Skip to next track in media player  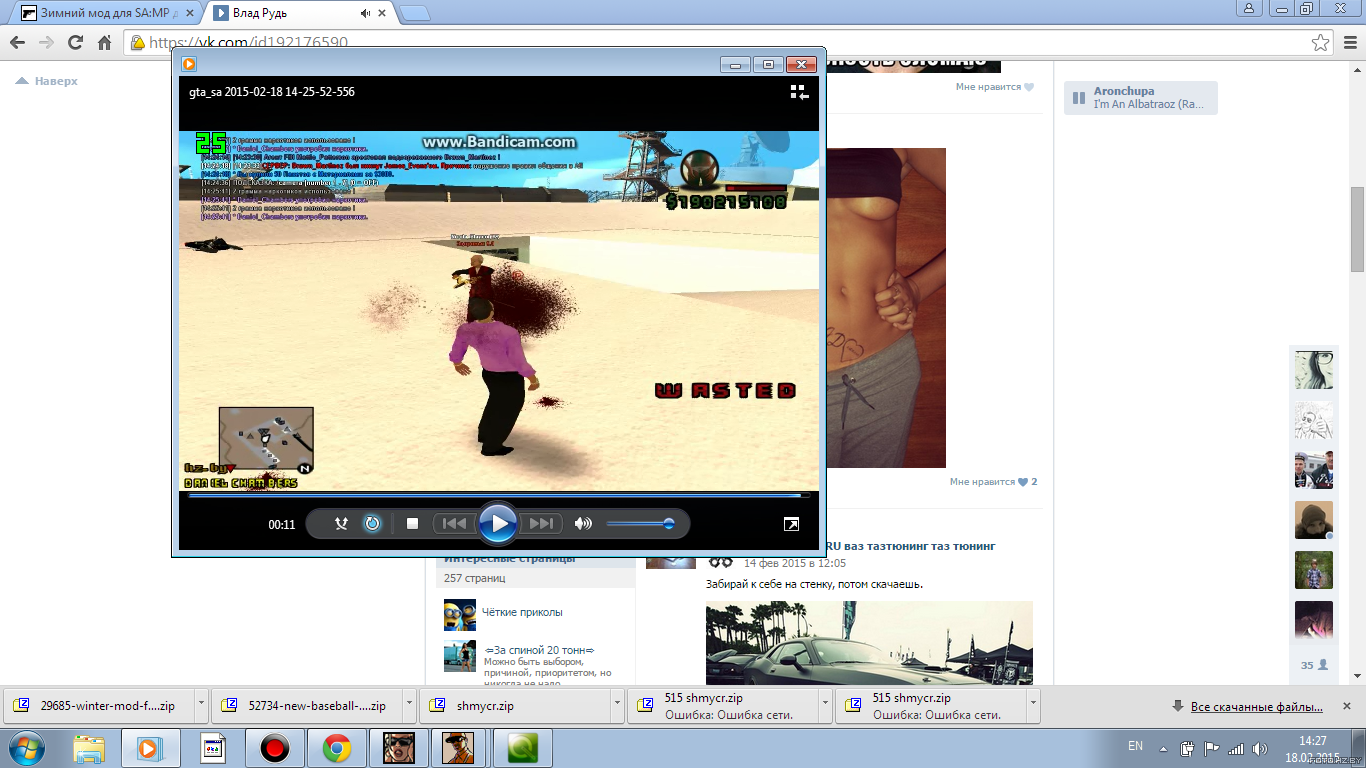click(541, 524)
